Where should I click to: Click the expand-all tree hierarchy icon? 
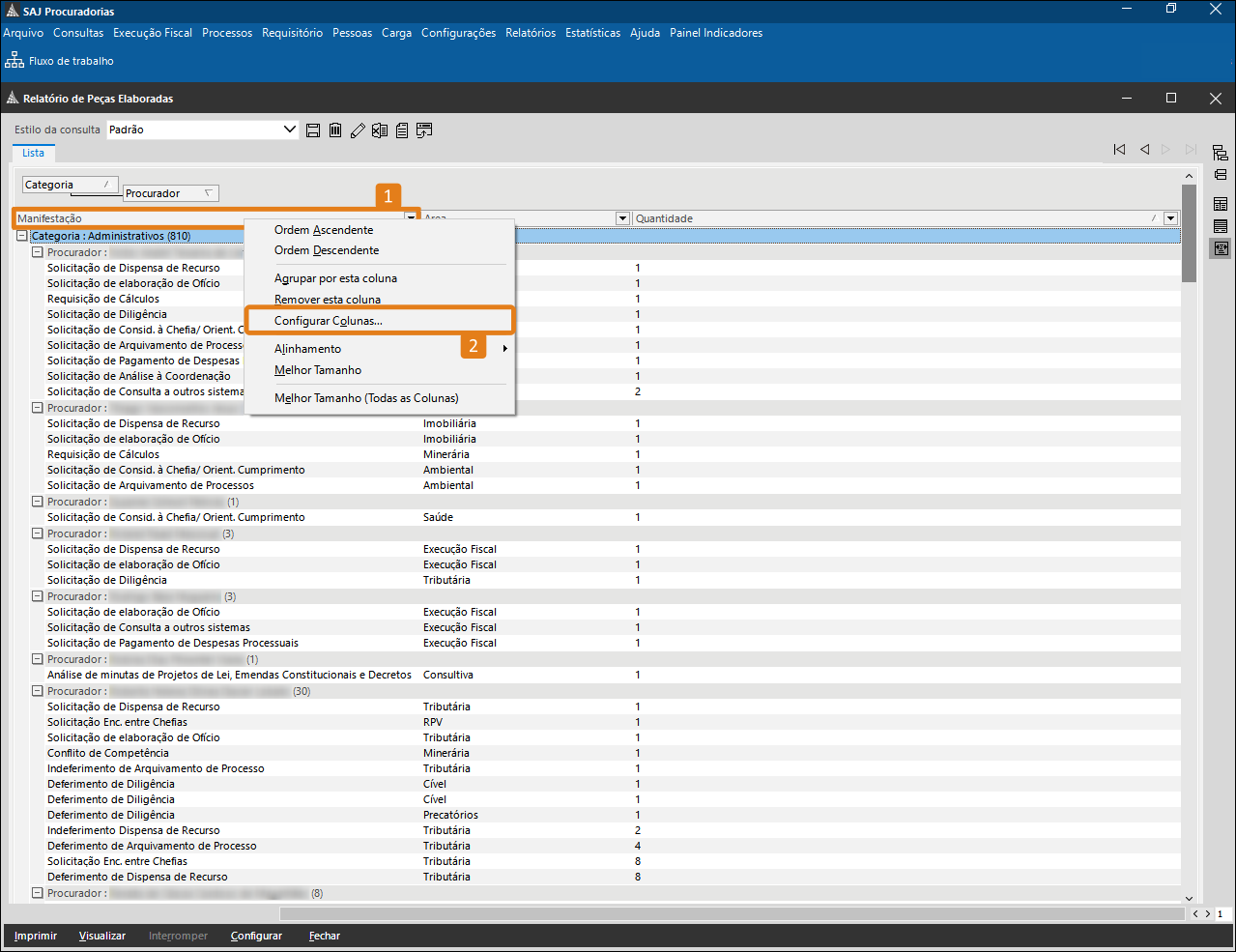1221,153
